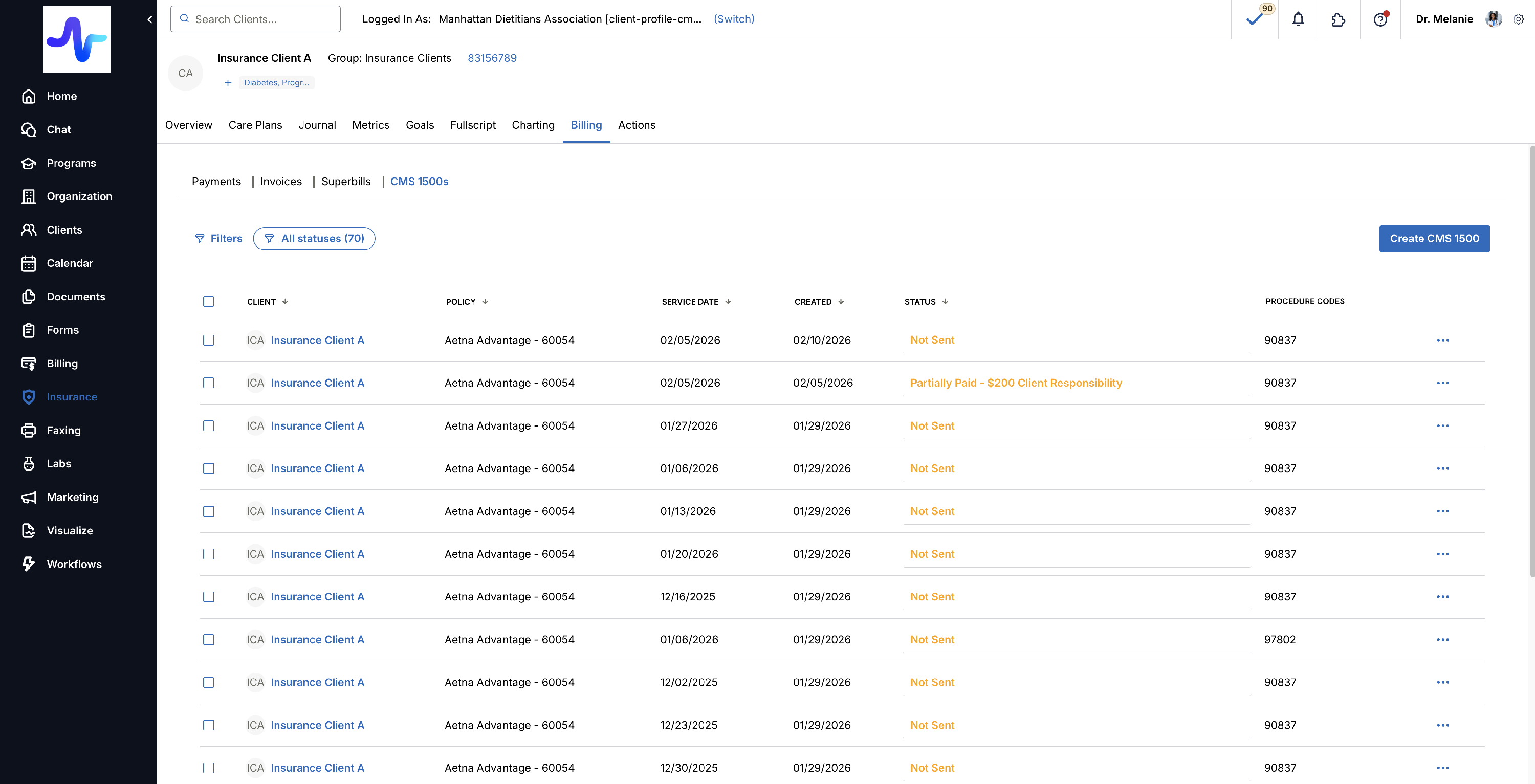Open the help question mark icon

pyautogui.click(x=1380, y=19)
